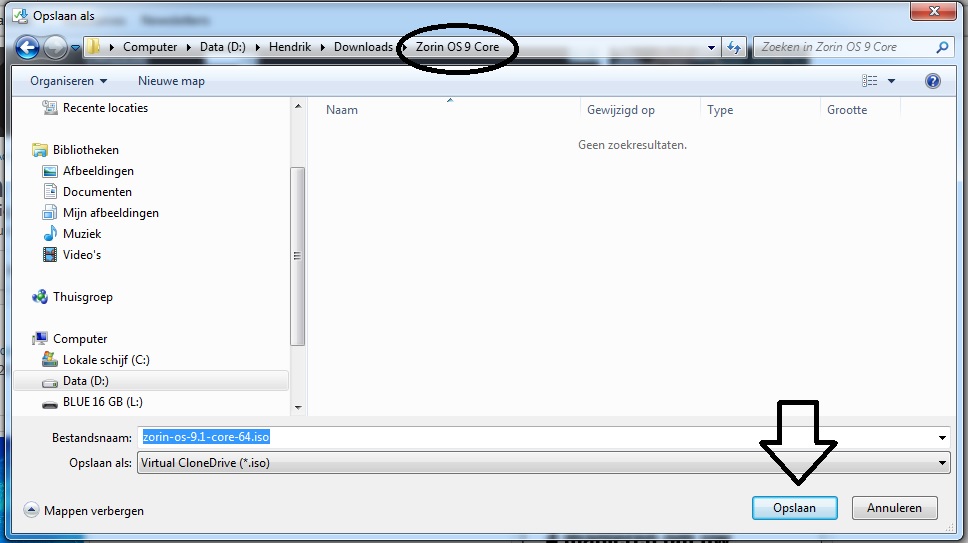Go back with the blue Back arrow
This screenshot has width=968, height=543.
click(x=27, y=48)
